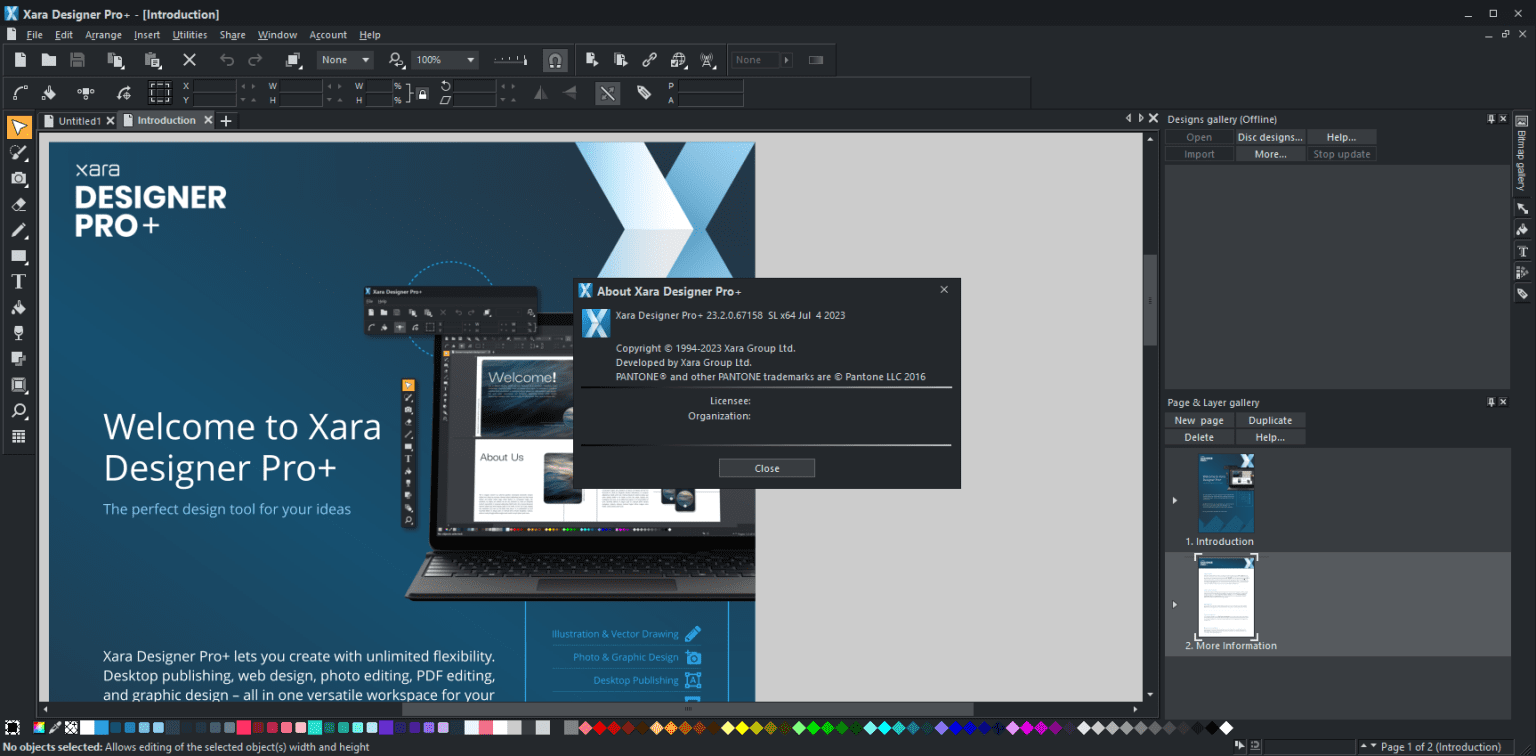Select the Rectangle shape tool
Screen dimensions: 1536x756
pos(18,256)
